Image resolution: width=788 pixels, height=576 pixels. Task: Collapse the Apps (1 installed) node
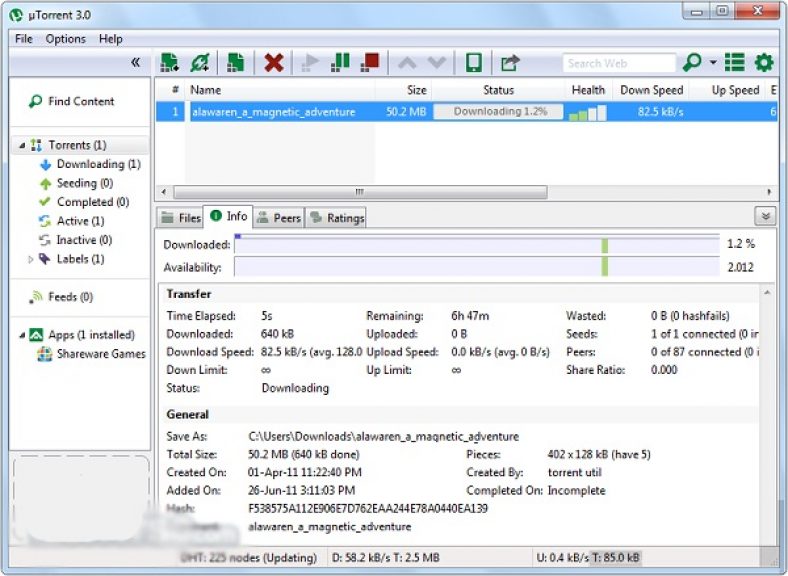22,335
